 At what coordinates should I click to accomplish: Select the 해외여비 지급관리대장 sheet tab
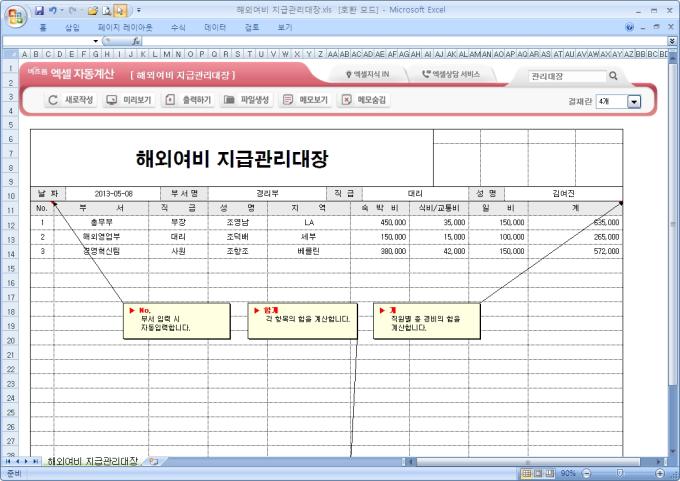pos(93,461)
